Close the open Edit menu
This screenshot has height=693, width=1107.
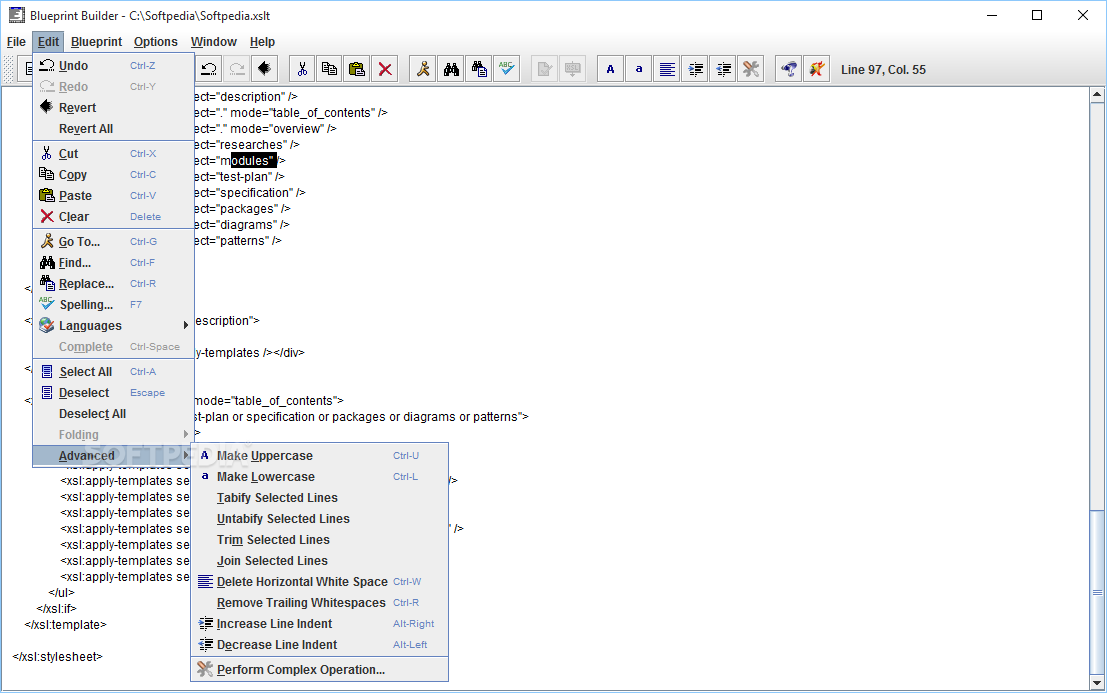click(48, 42)
